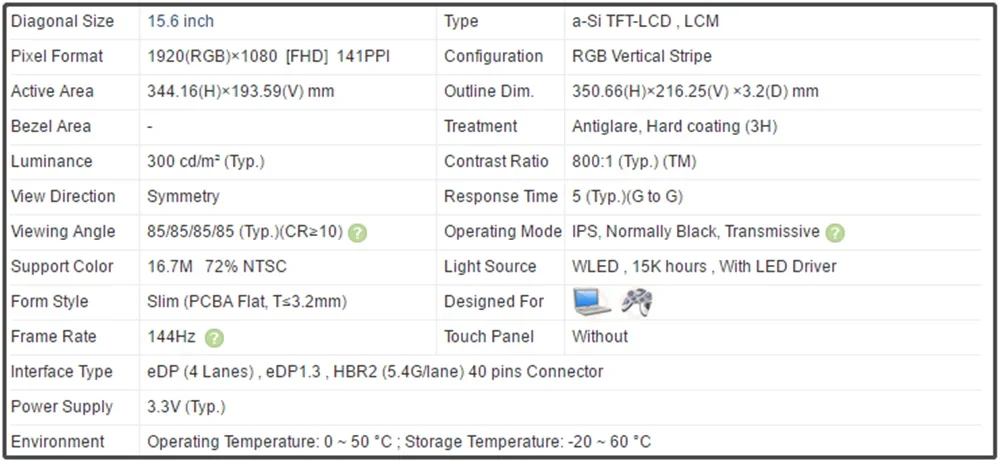The width and height of the screenshot is (1000, 461).
Task: Click the 'Support Color' label
Action: [62, 267]
